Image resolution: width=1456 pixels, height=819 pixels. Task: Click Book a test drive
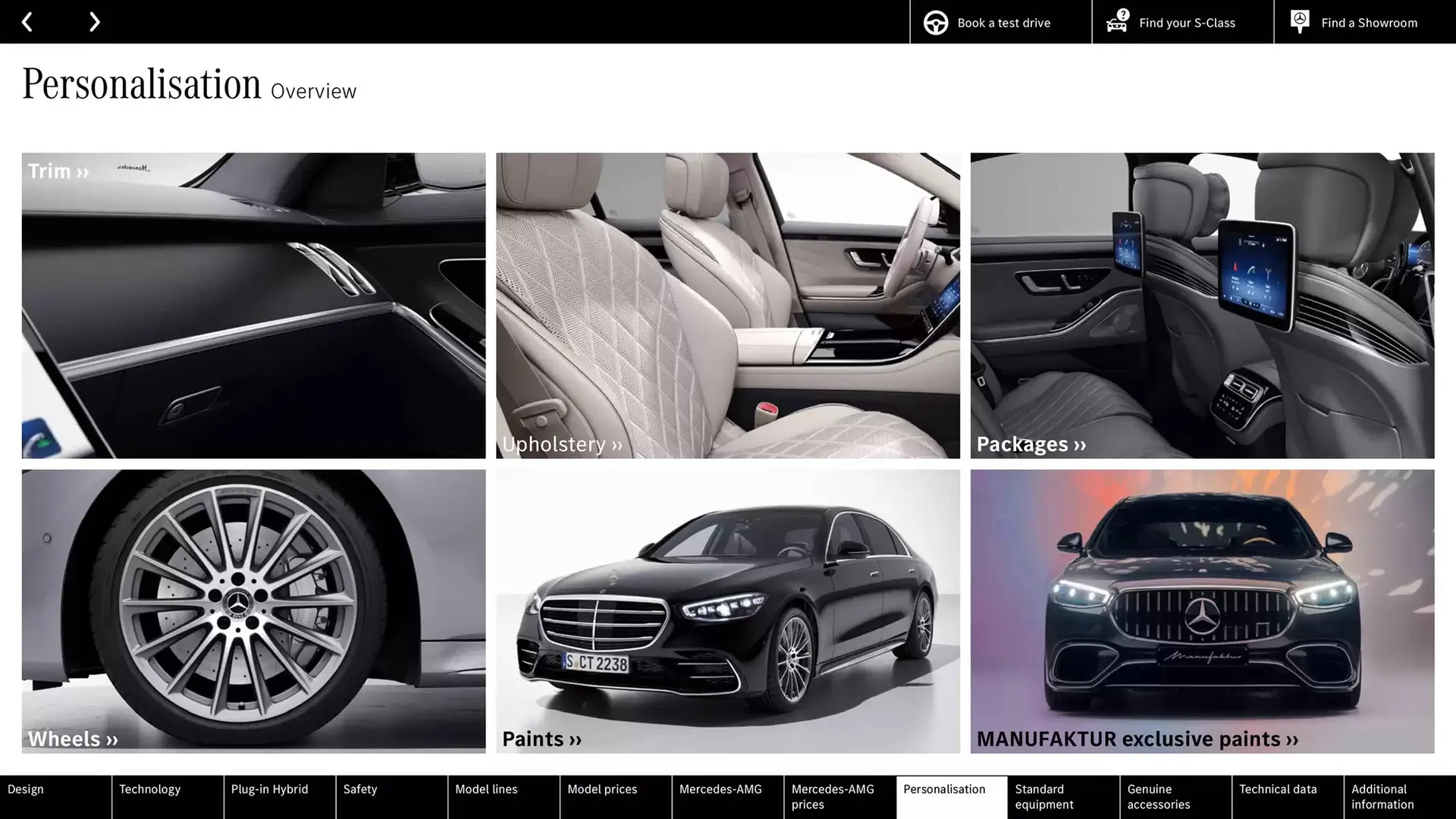1003,22
